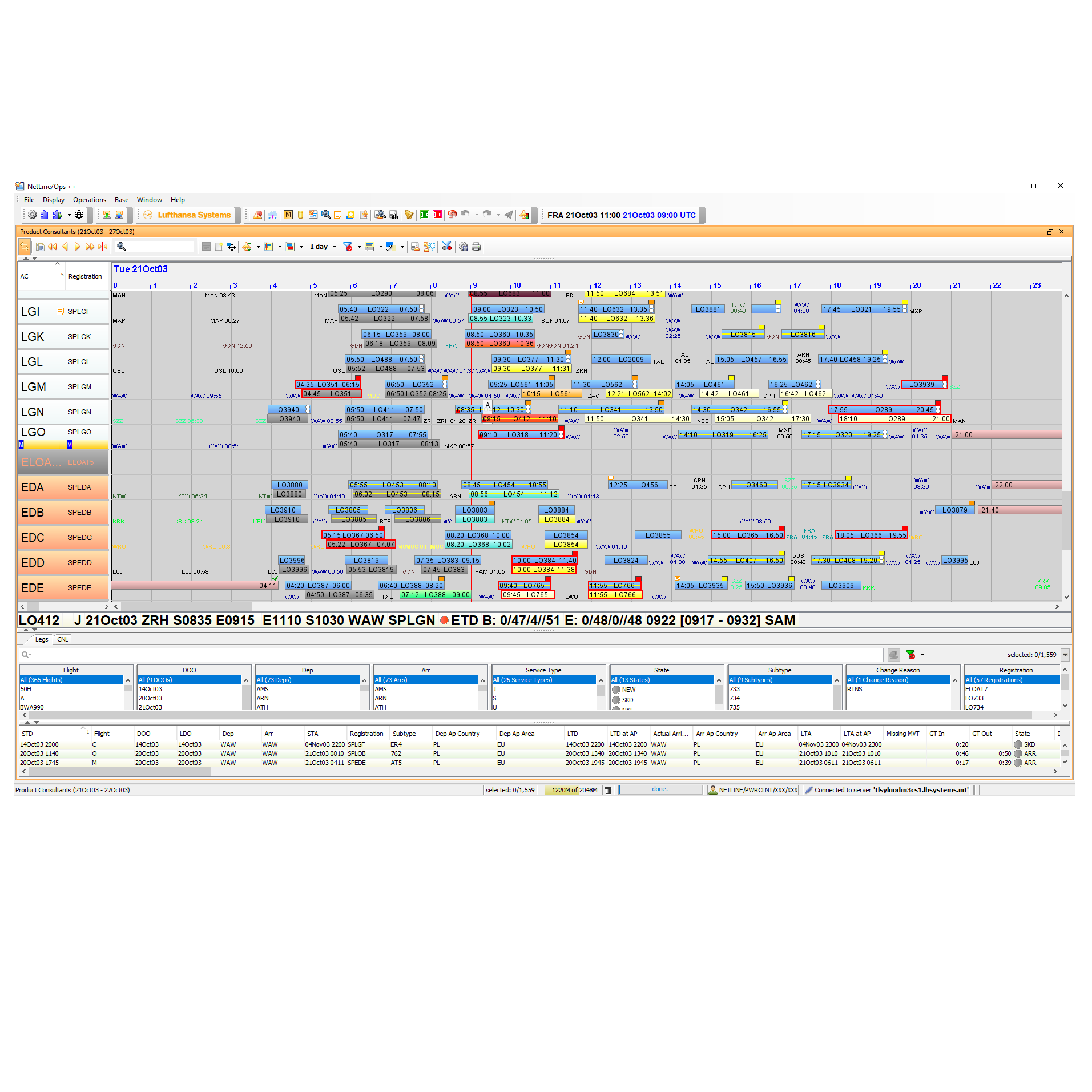
Task: Click the undo arrow icon
Action: (x=464, y=215)
